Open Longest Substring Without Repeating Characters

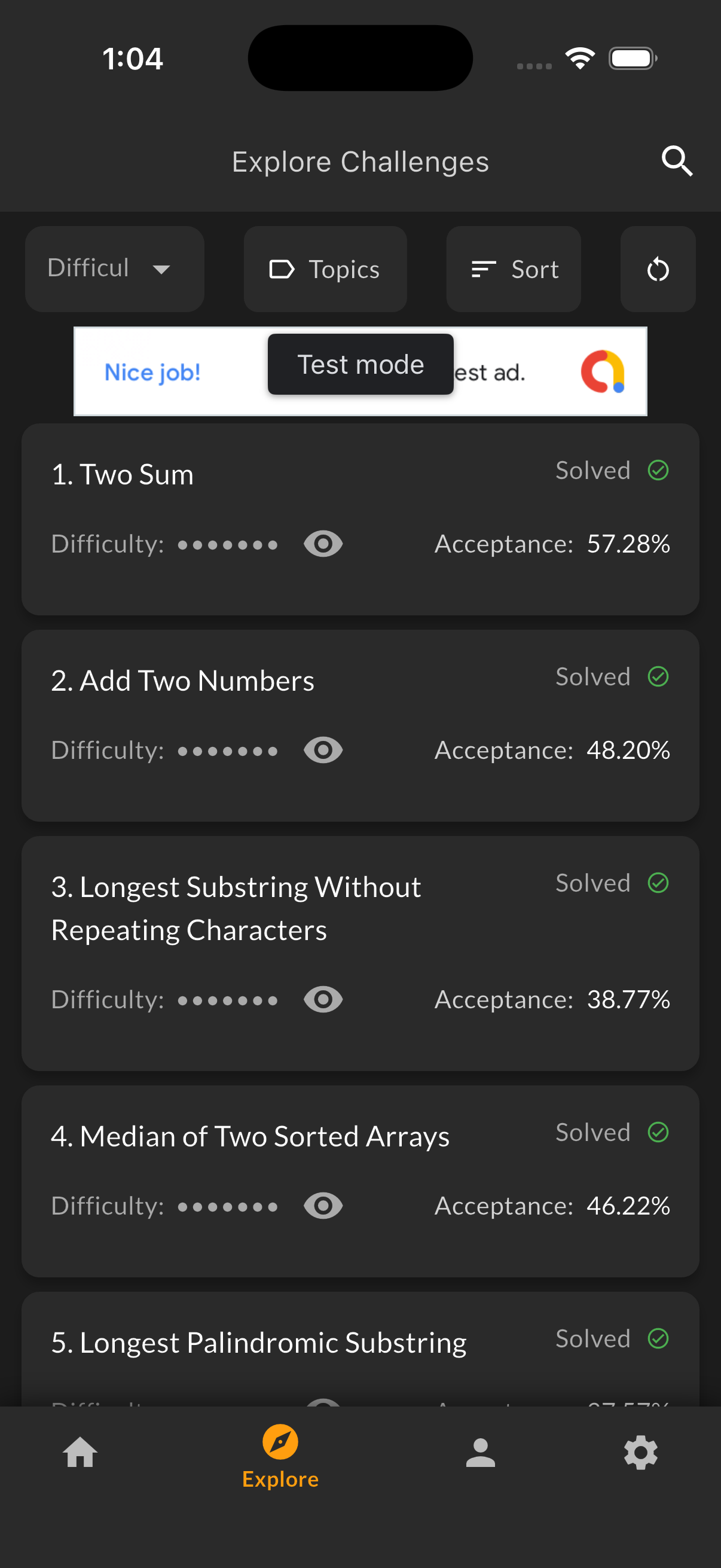[236, 908]
